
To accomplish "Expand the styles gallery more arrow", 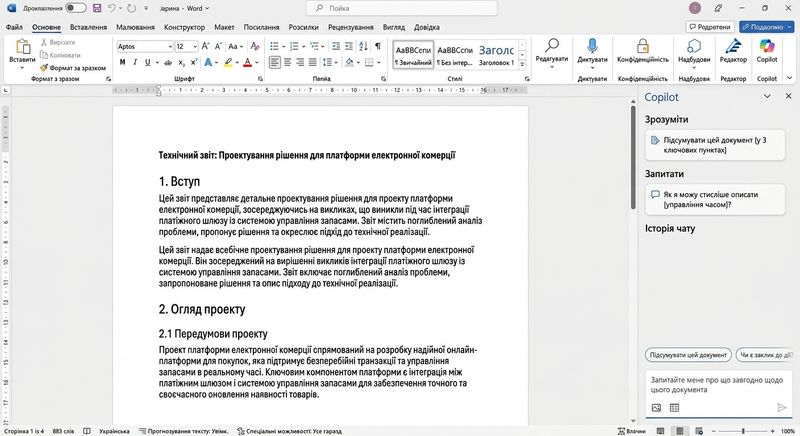I will tap(522, 65).
